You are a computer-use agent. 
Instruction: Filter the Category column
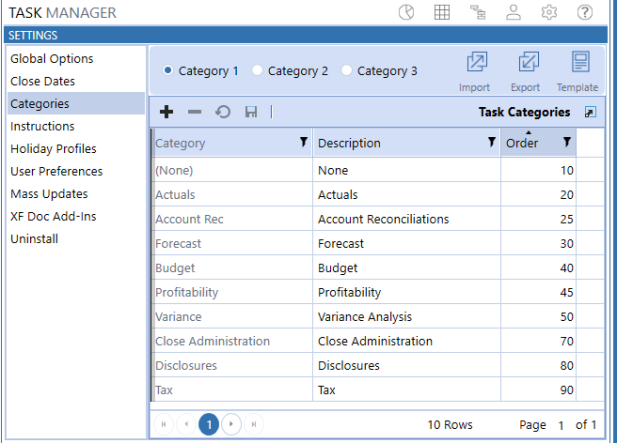point(303,142)
